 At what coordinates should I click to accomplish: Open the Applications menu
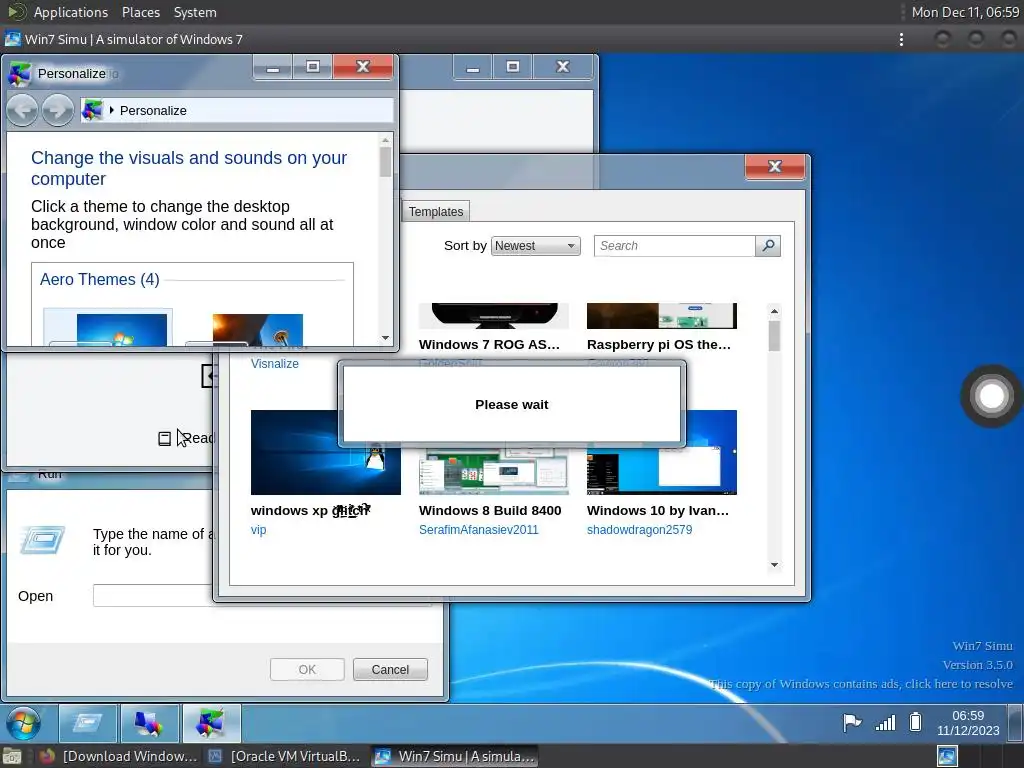71,12
